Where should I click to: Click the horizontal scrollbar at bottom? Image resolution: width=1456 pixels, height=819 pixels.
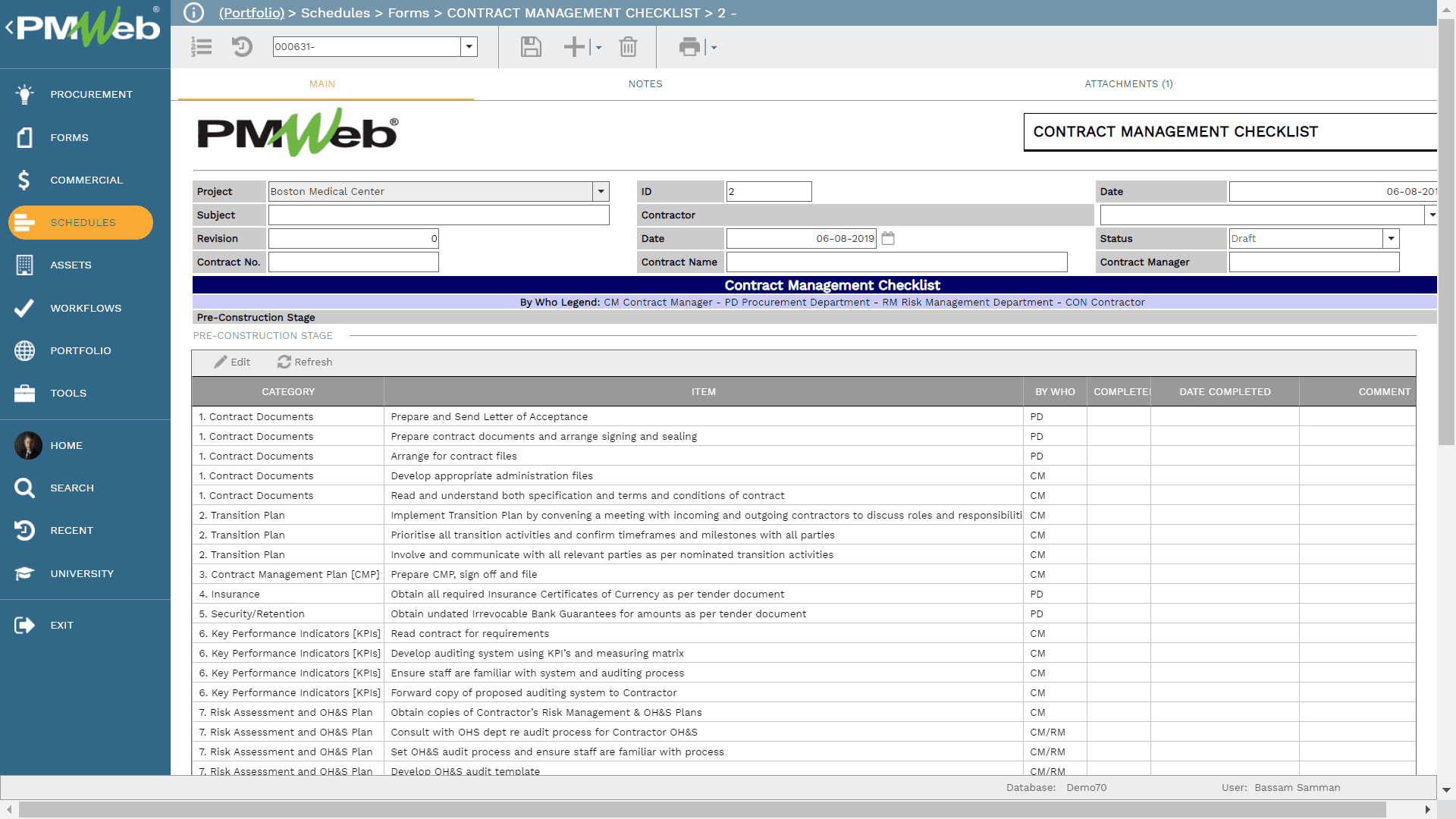(x=702, y=810)
